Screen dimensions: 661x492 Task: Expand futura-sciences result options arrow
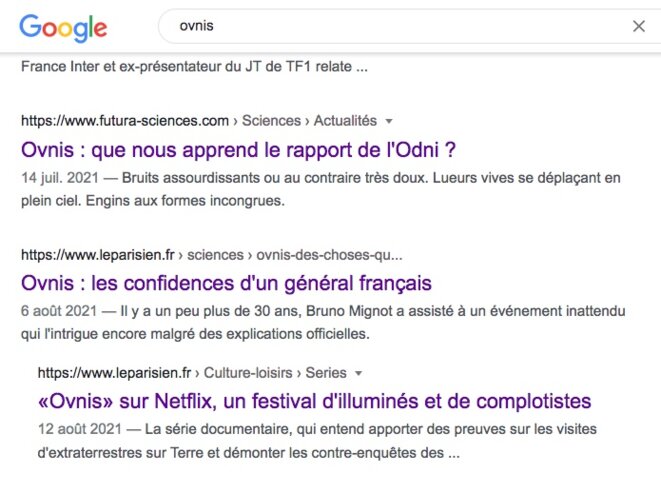389,121
